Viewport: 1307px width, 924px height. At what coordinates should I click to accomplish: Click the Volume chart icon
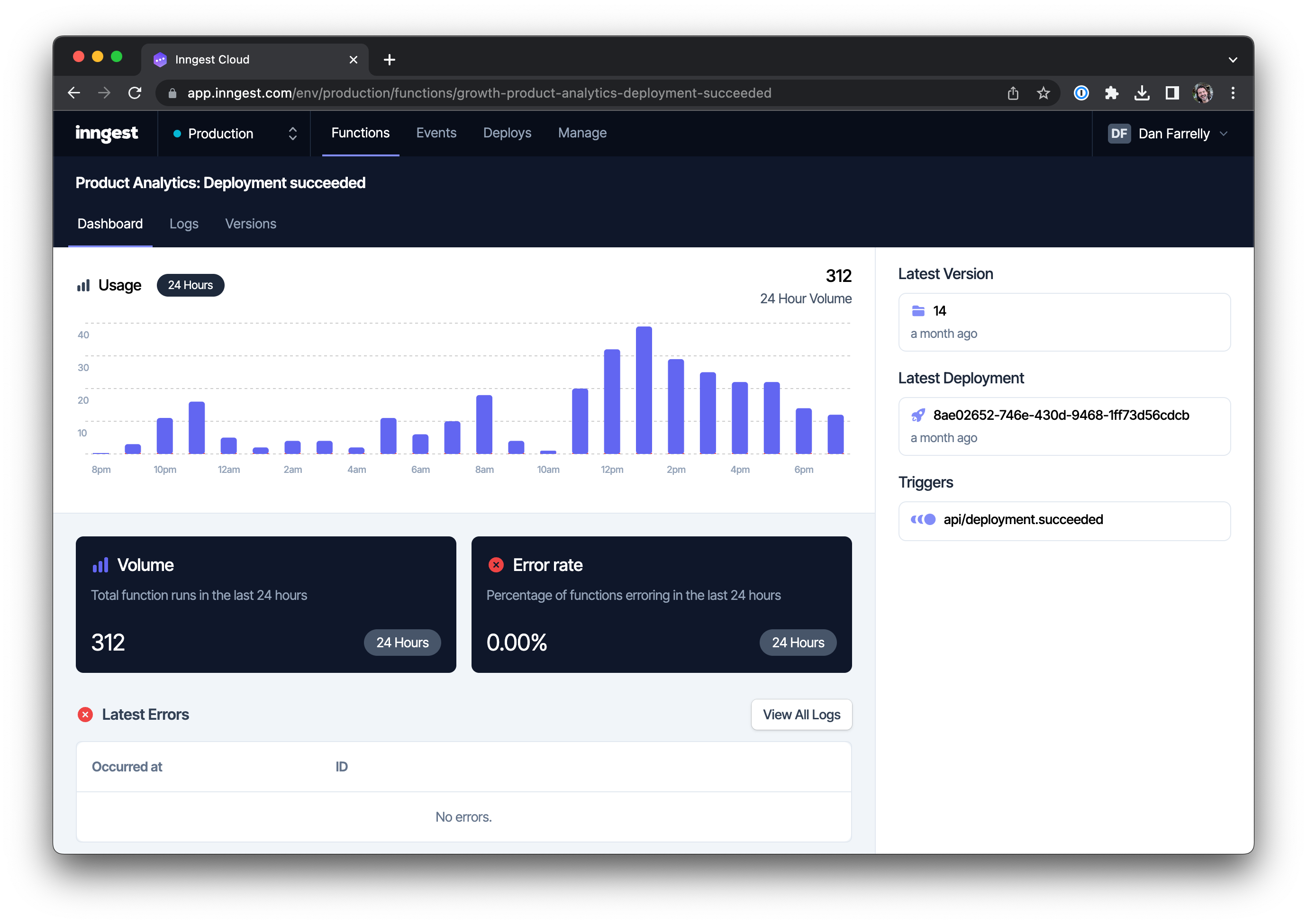tap(100, 564)
